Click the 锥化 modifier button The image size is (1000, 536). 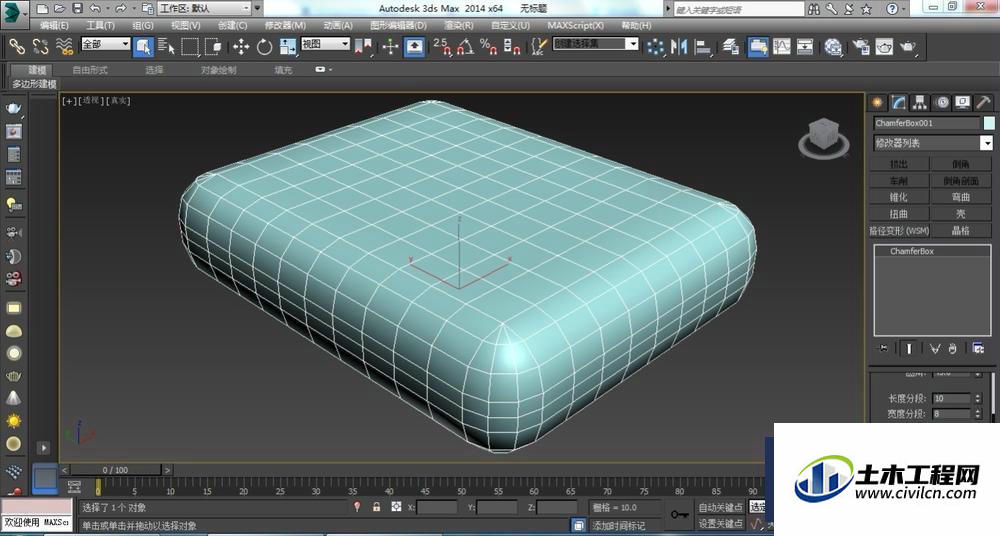(x=899, y=197)
